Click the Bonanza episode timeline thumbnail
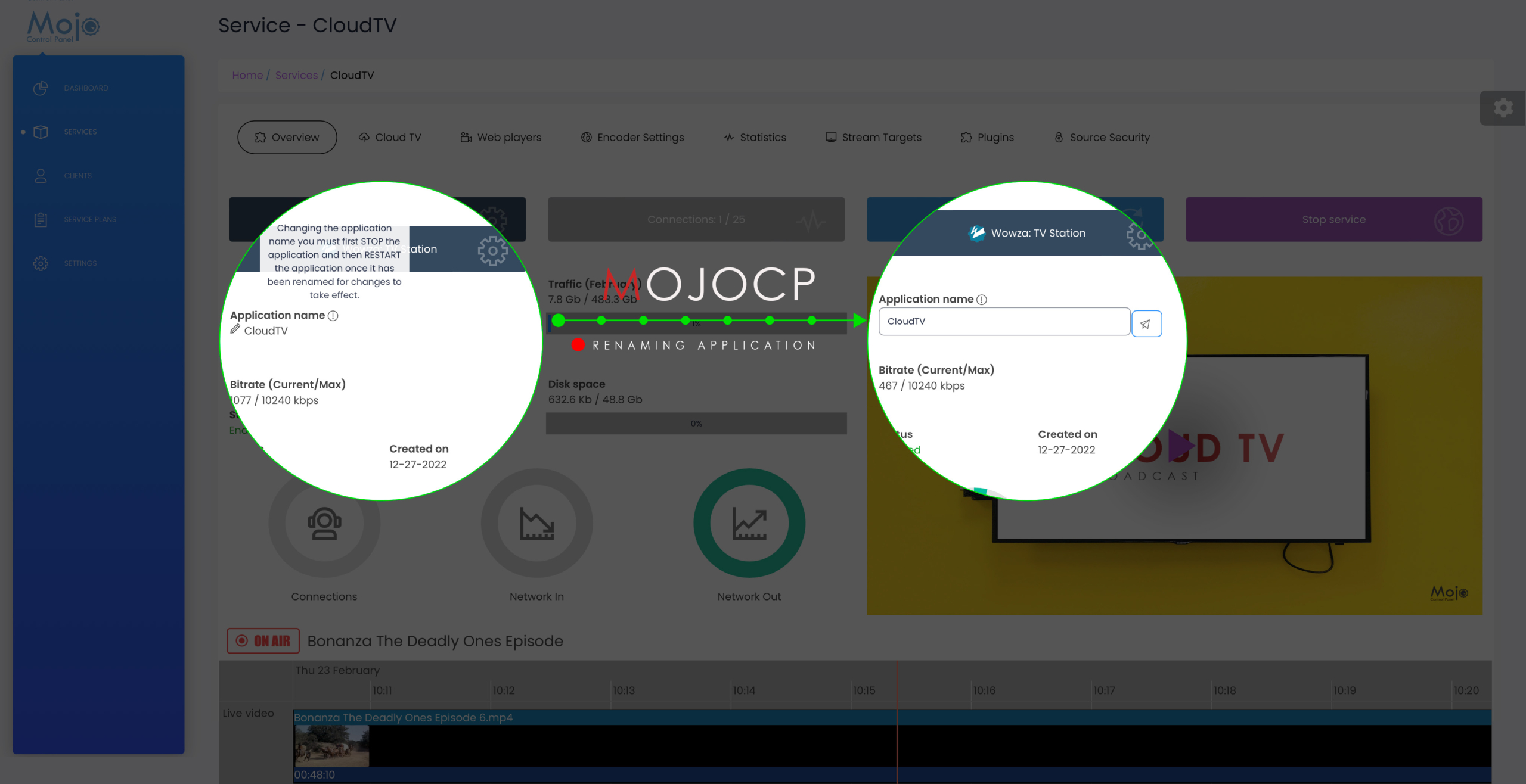This screenshot has height=784, width=1526. (x=331, y=746)
